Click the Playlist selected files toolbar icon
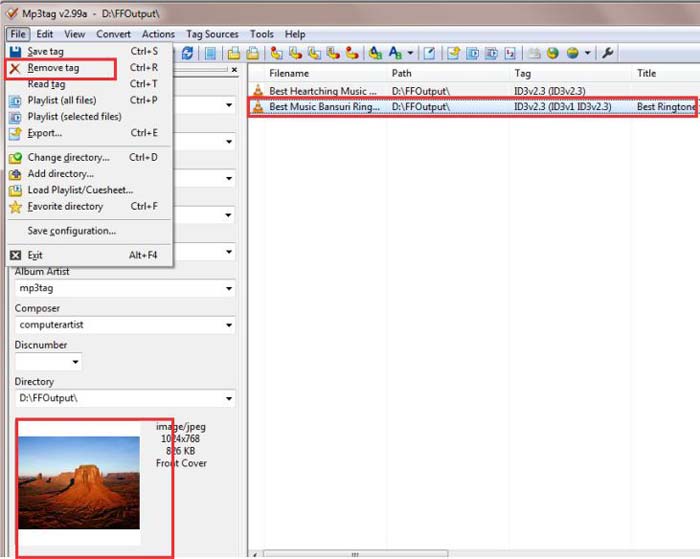This screenshot has height=559, width=700. point(491,53)
